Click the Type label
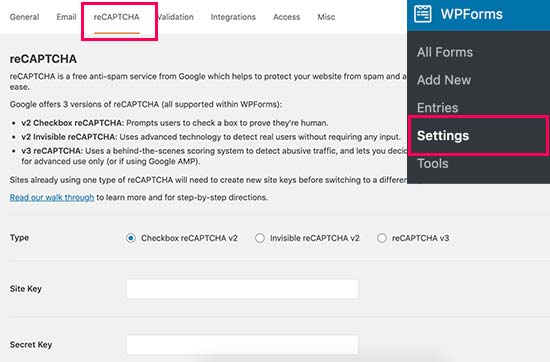Viewport: 550px width, 362px height. [x=19, y=238]
